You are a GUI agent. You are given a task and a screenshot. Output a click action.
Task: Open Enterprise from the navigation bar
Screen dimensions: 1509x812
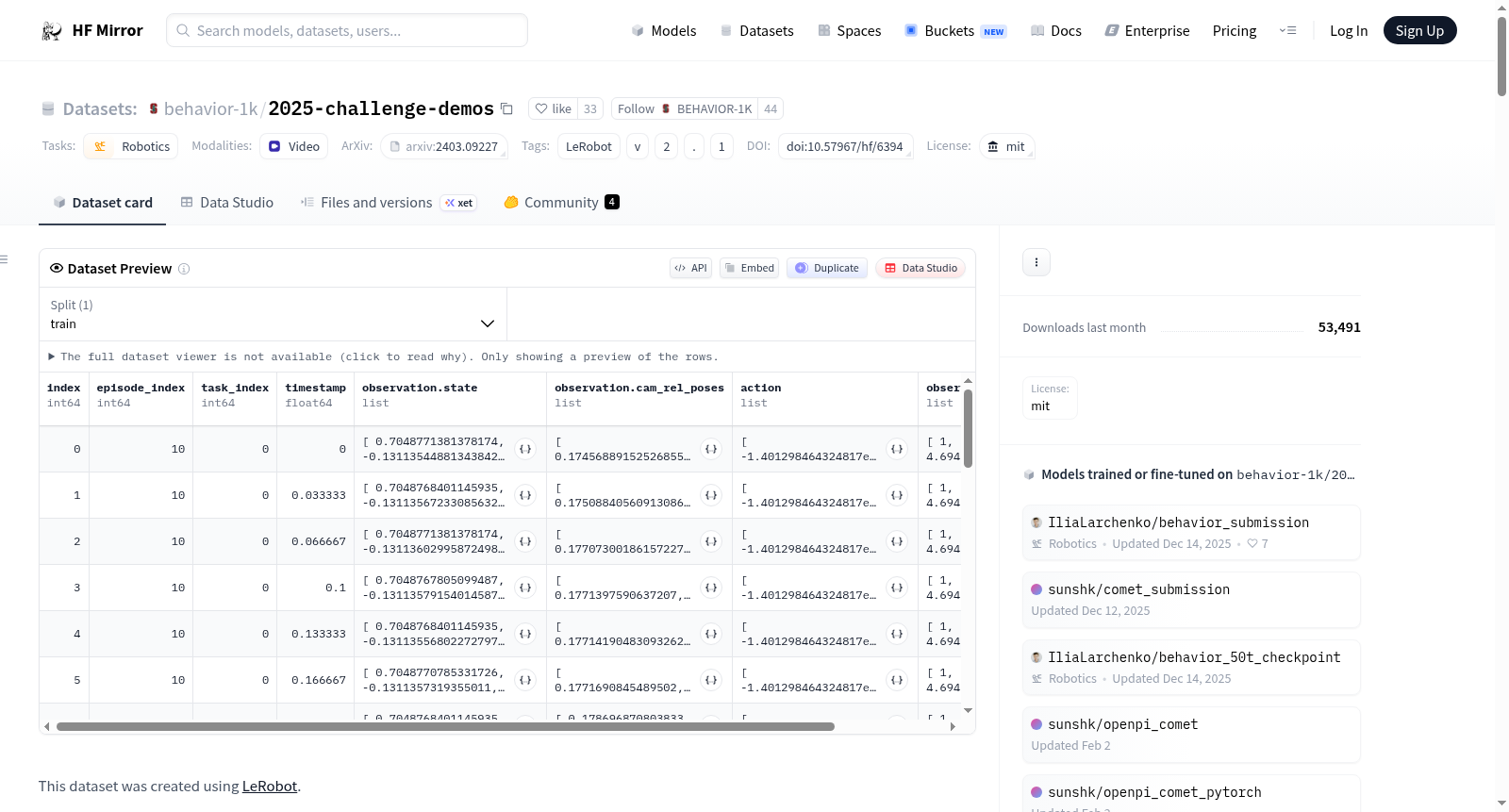[1147, 31]
